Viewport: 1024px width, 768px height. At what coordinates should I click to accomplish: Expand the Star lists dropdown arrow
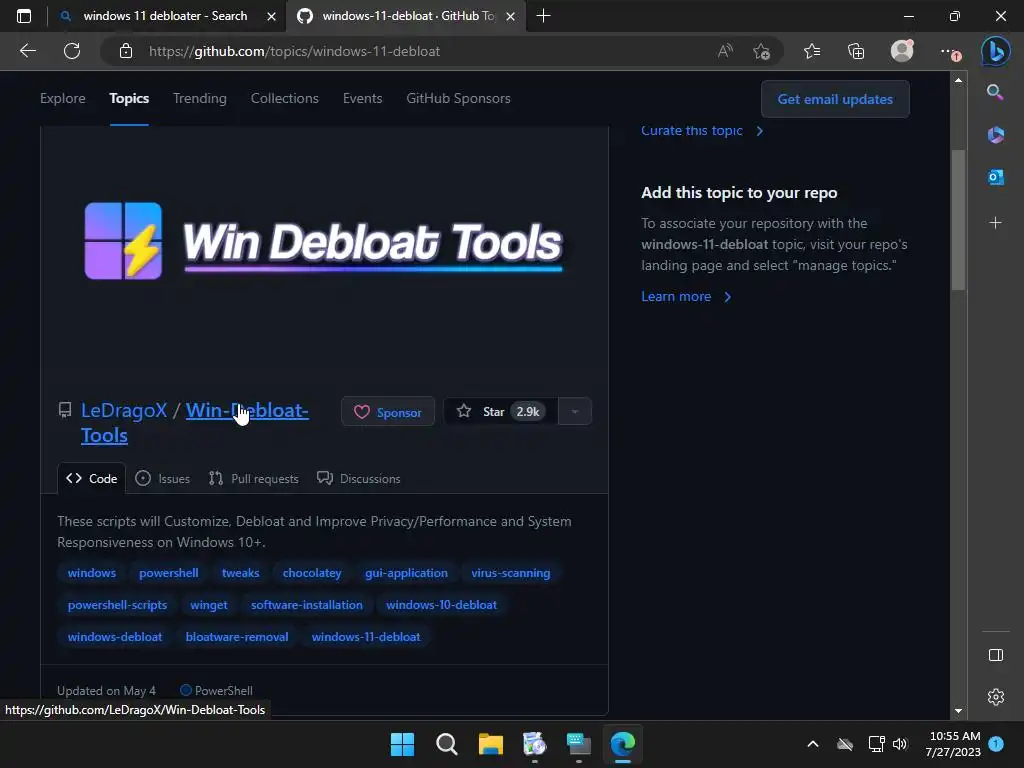click(x=575, y=411)
